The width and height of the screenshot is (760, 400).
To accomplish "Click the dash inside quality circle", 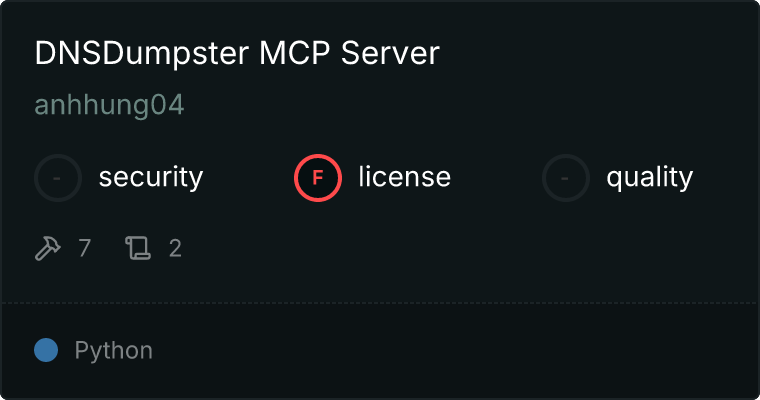I will point(565,178).
